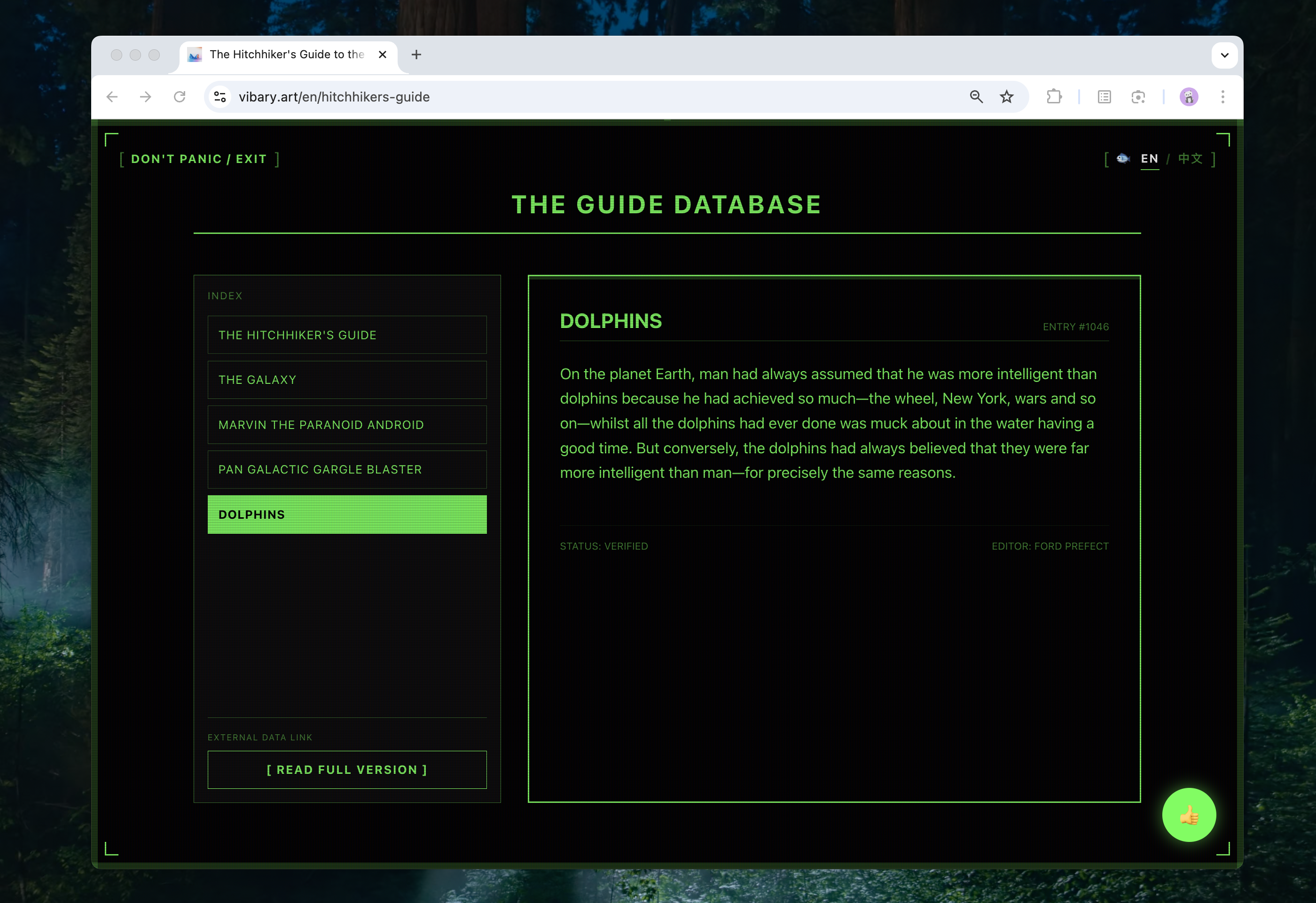Click the zoom magnifier icon in address bar

click(x=976, y=97)
